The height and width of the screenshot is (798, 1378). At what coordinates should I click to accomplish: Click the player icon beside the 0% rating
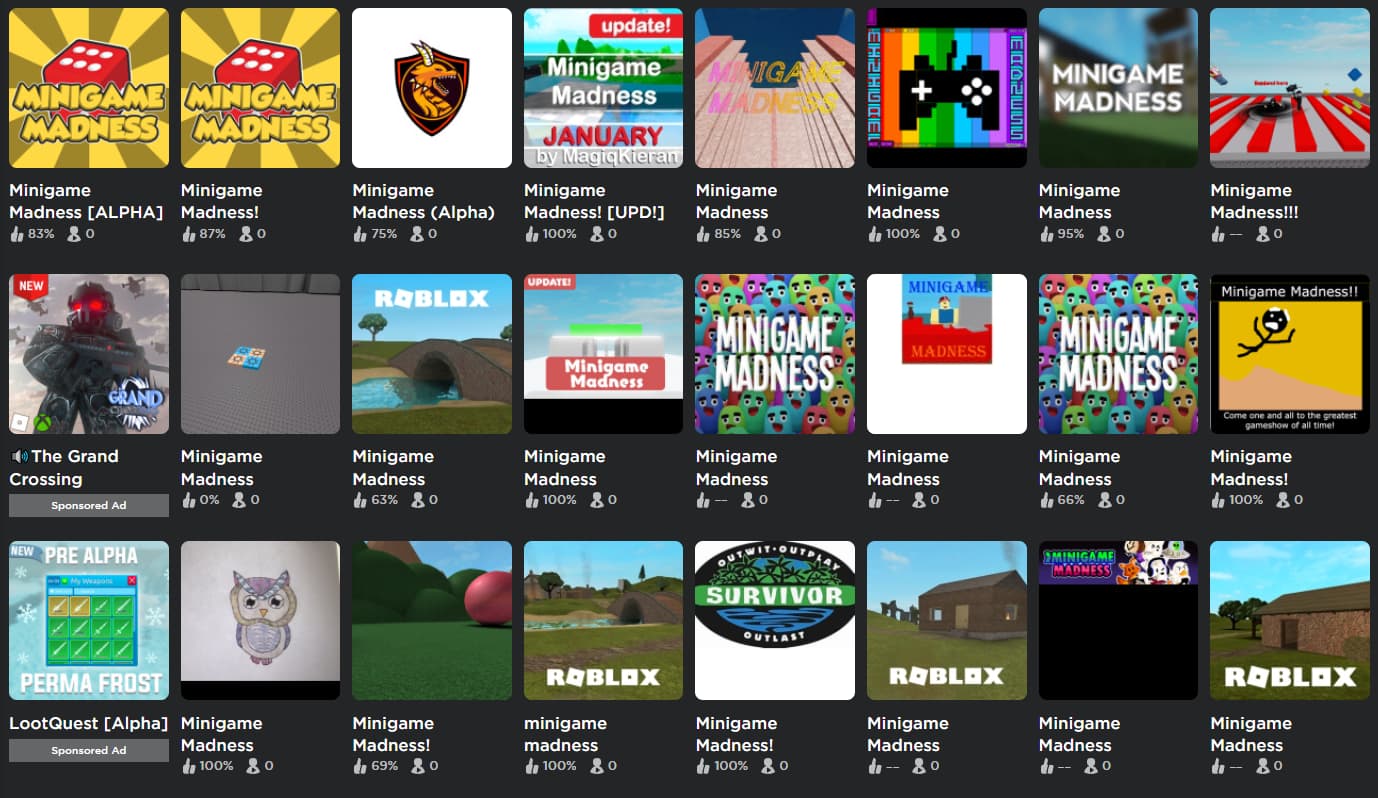tap(239, 500)
